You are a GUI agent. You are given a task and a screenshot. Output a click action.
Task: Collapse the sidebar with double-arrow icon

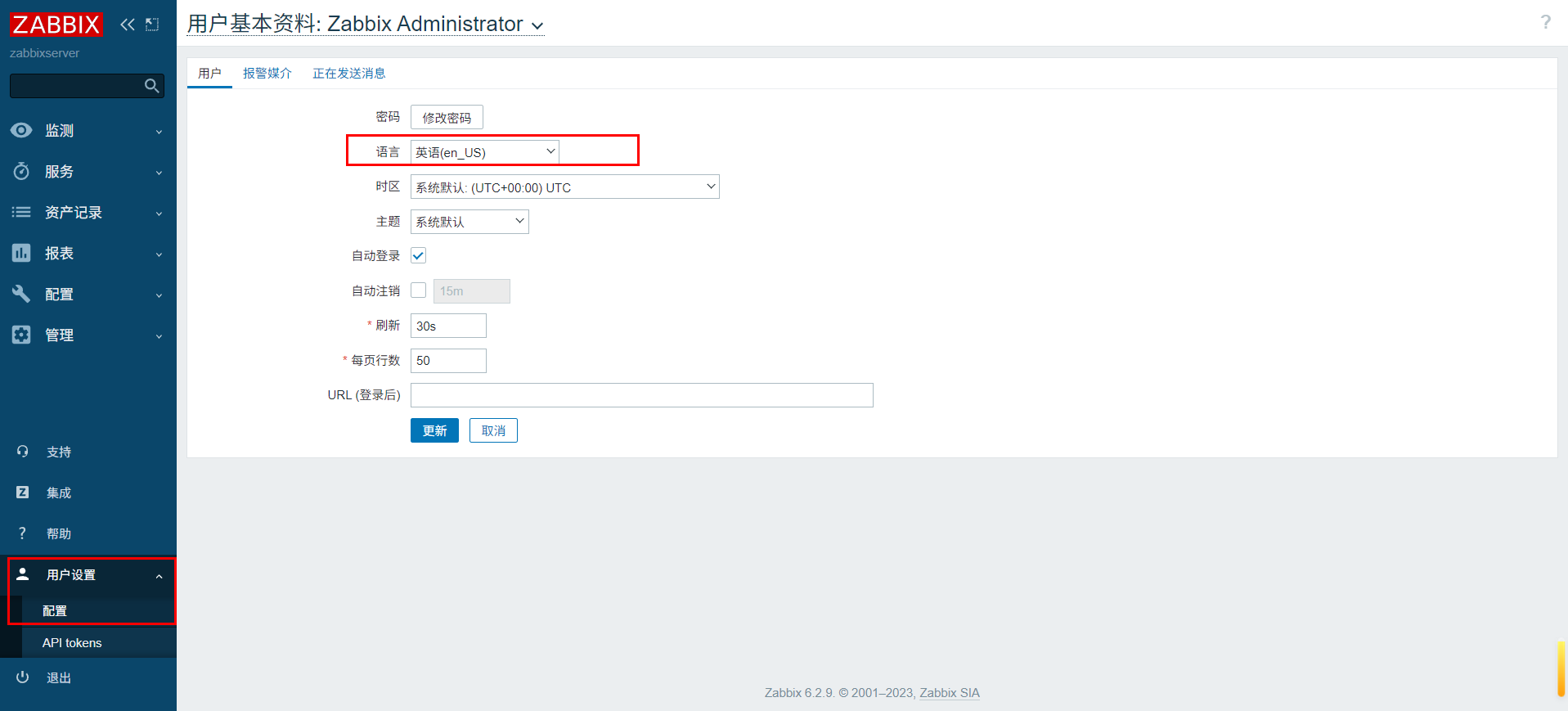pos(128,25)
